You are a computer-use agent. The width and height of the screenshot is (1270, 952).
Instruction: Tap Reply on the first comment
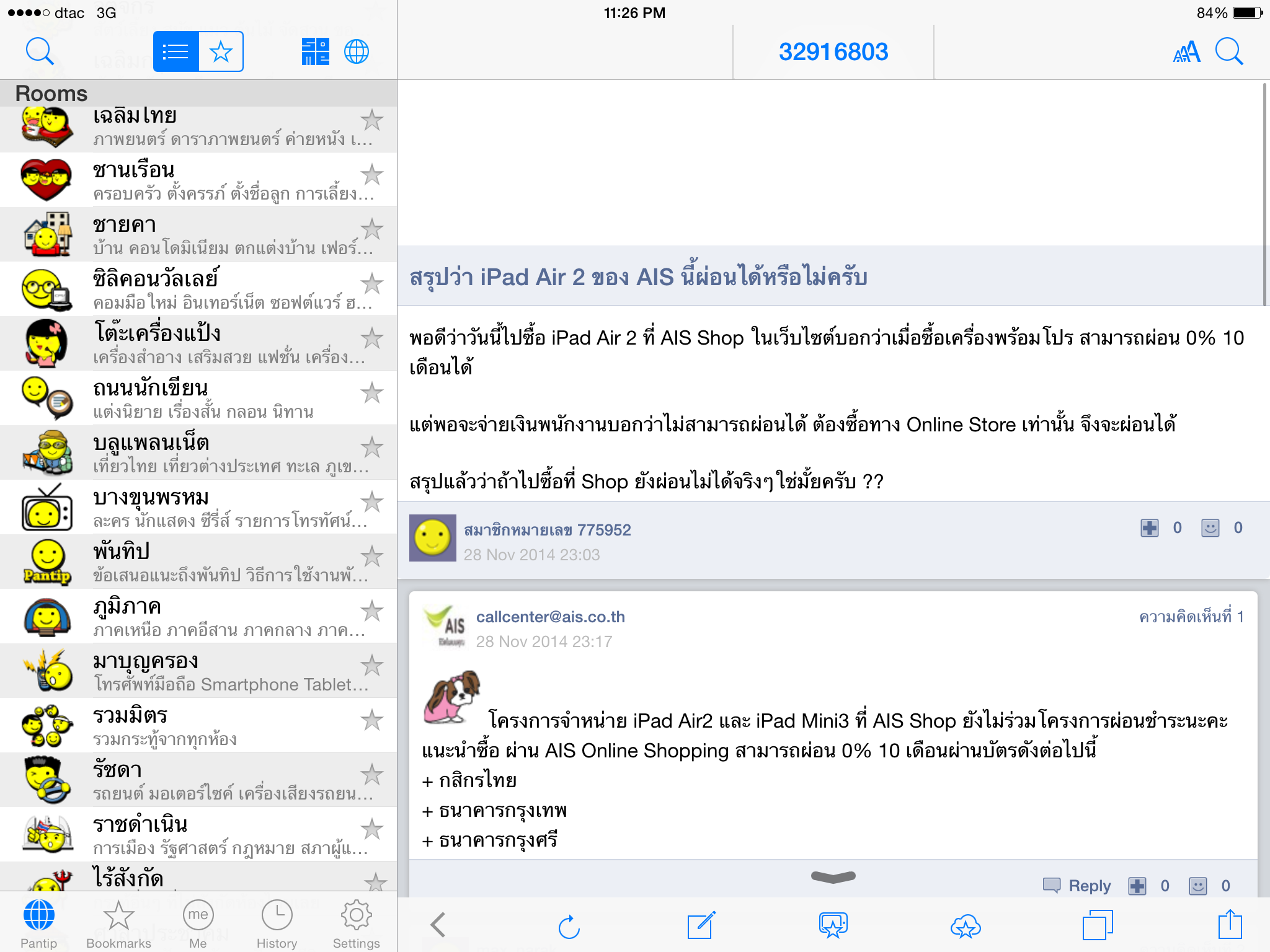coord(1078,886)
